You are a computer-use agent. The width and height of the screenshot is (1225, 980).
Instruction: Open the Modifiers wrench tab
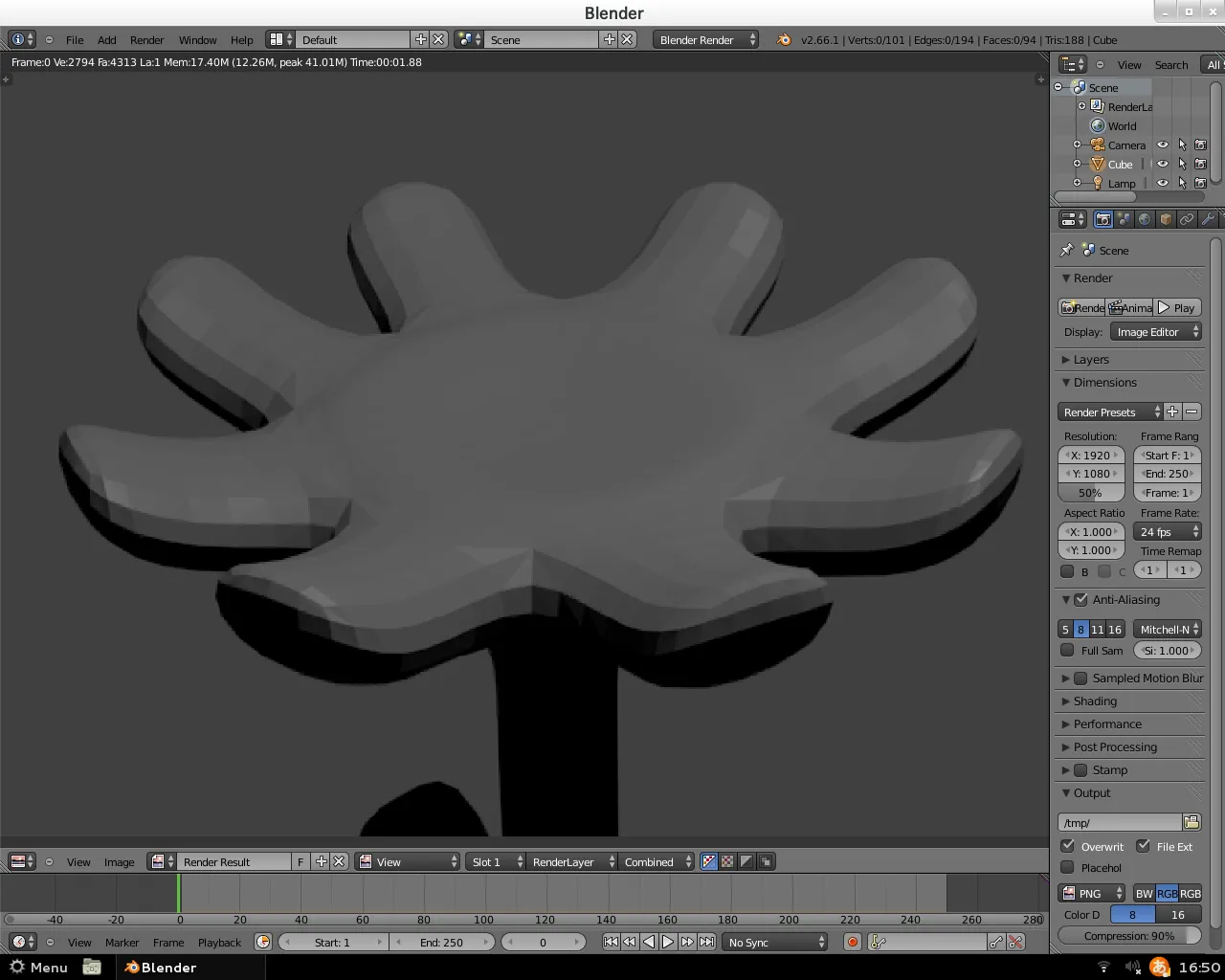[1208, 219]
